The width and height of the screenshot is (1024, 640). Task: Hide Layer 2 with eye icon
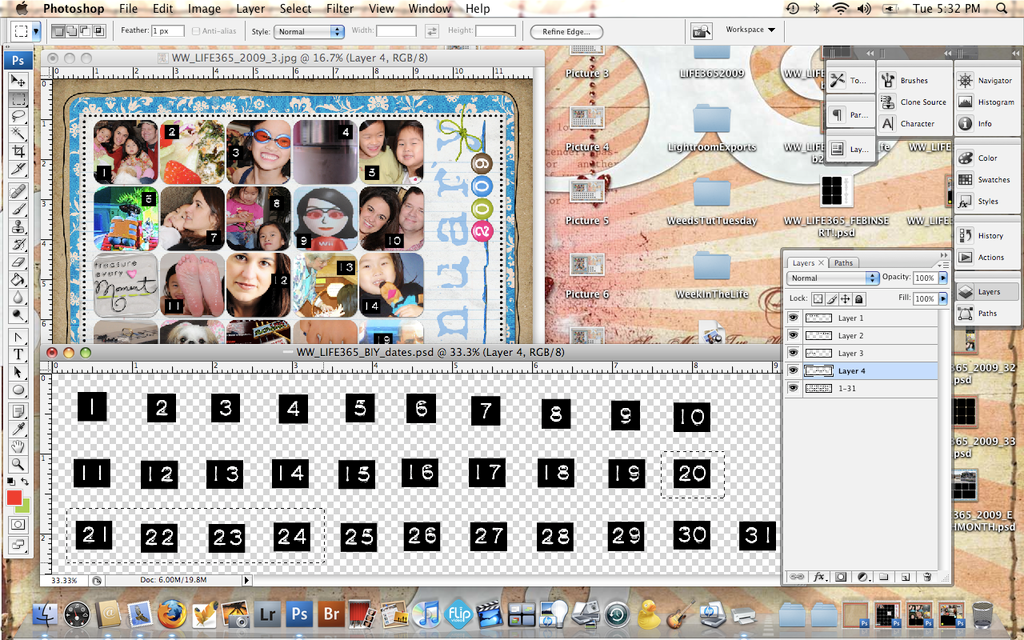(x=793, y=335)
